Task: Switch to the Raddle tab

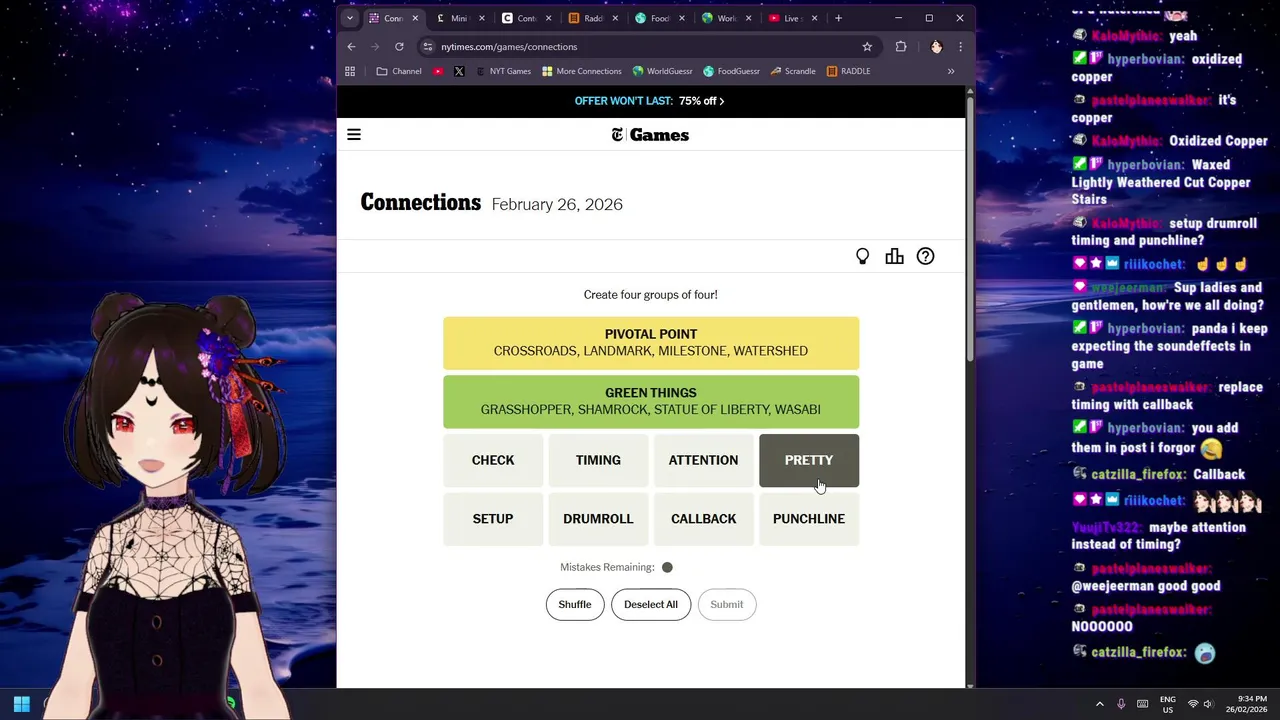Action: 593,18
